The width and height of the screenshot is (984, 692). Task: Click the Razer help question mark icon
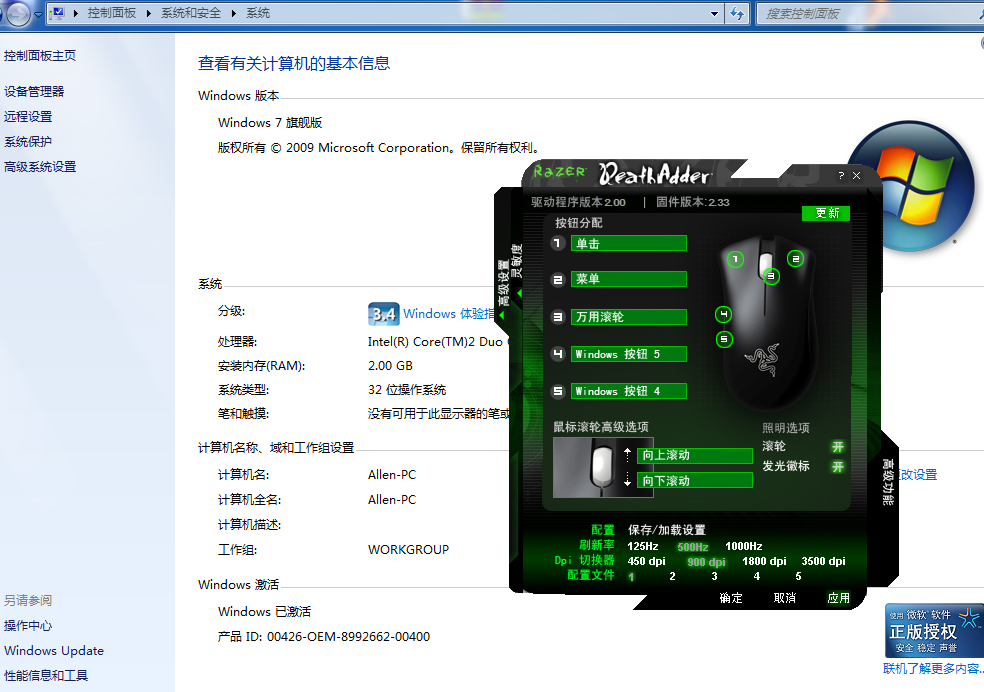841,176
